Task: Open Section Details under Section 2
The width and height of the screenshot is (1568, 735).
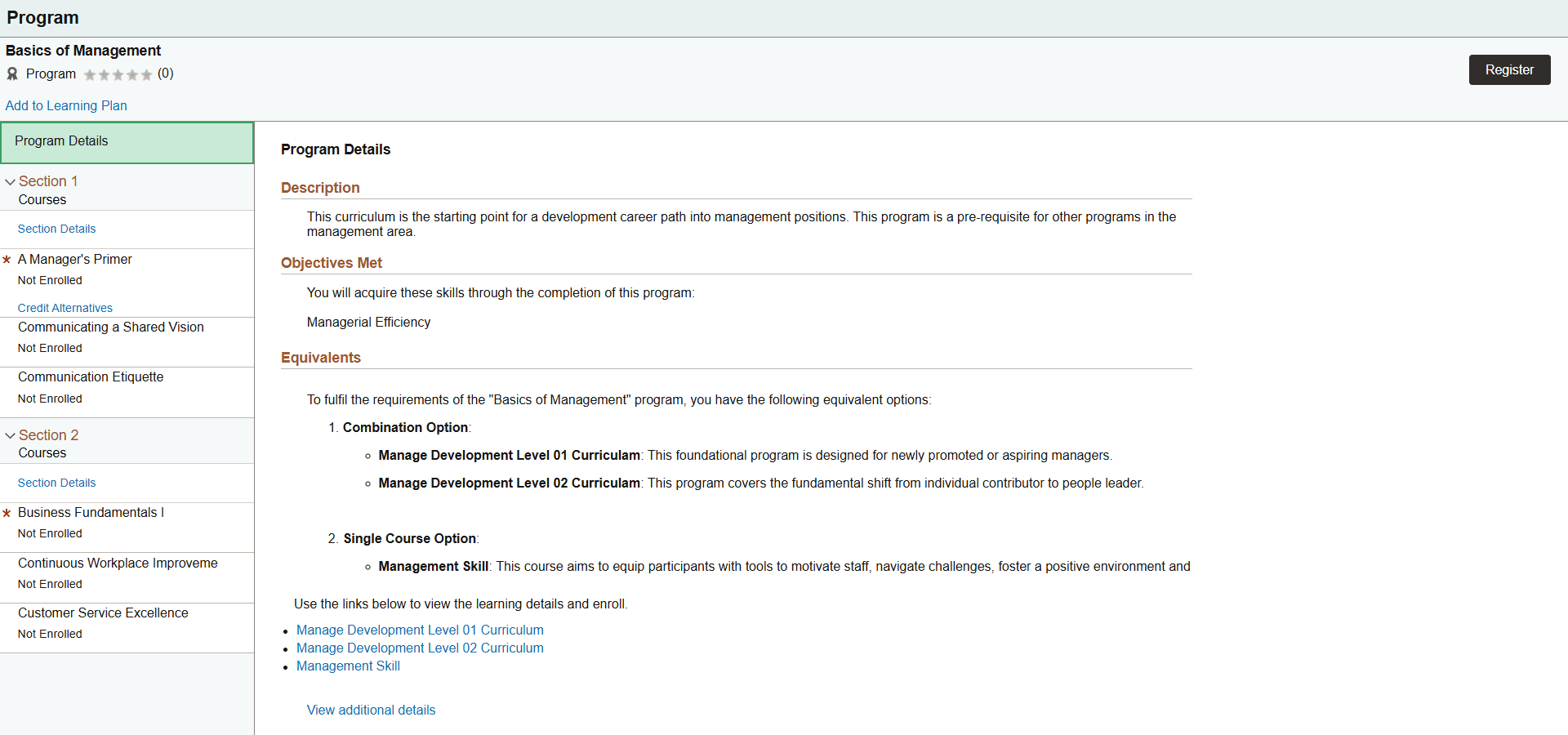Action: (x=56, y=483)
